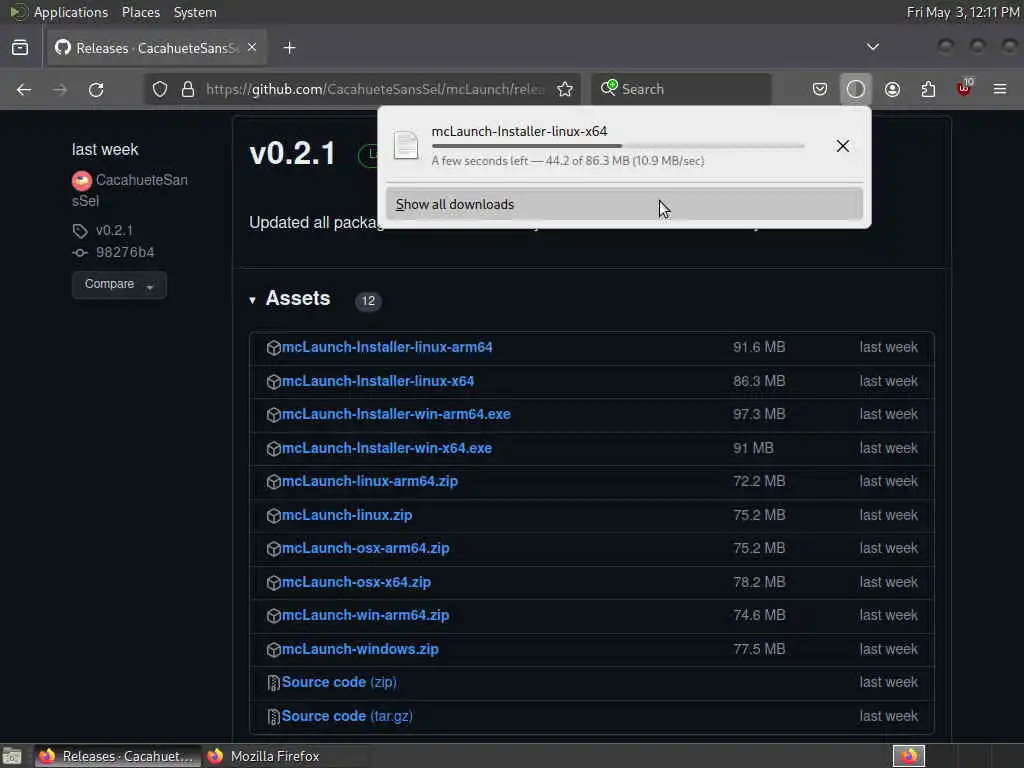Screen dimensions: 1024x768
Task: Reload the page with the refresh icon
Action: (x=96, y=89)
